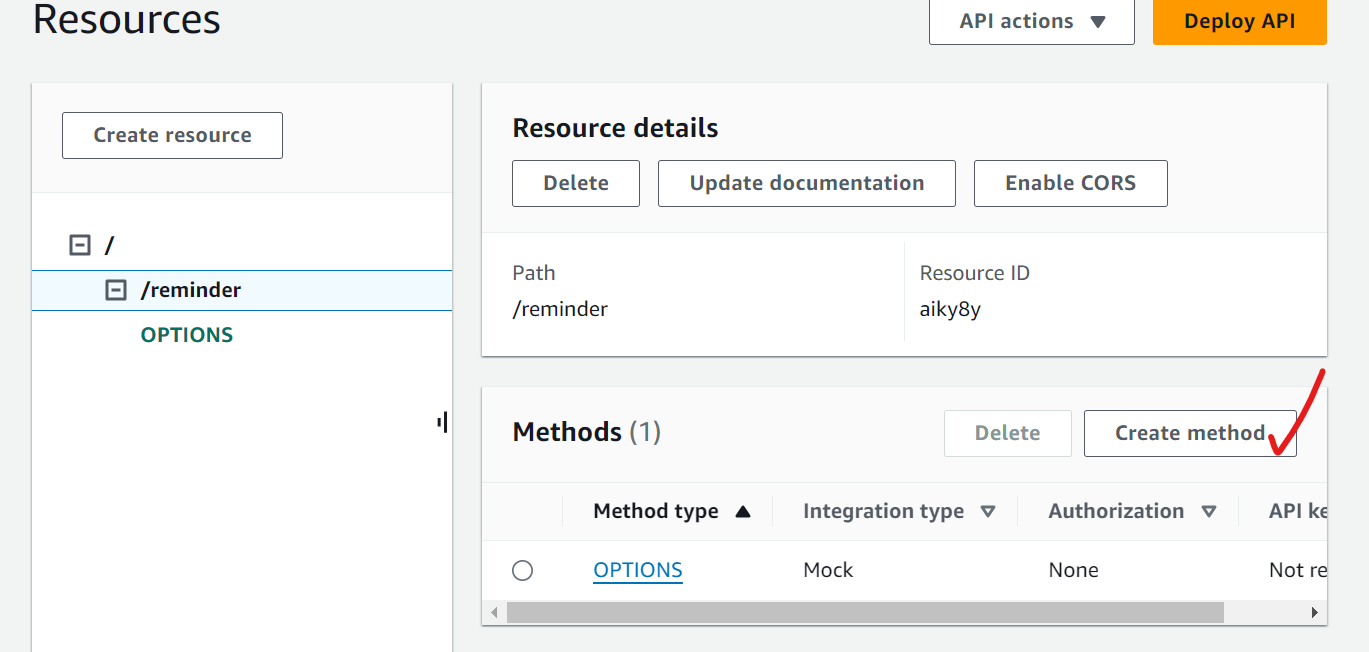The width and height of the screenshot is (1369, 652).
Task: Click the Methods table horizontal scrollbar thumb
Action: point(864,612)
